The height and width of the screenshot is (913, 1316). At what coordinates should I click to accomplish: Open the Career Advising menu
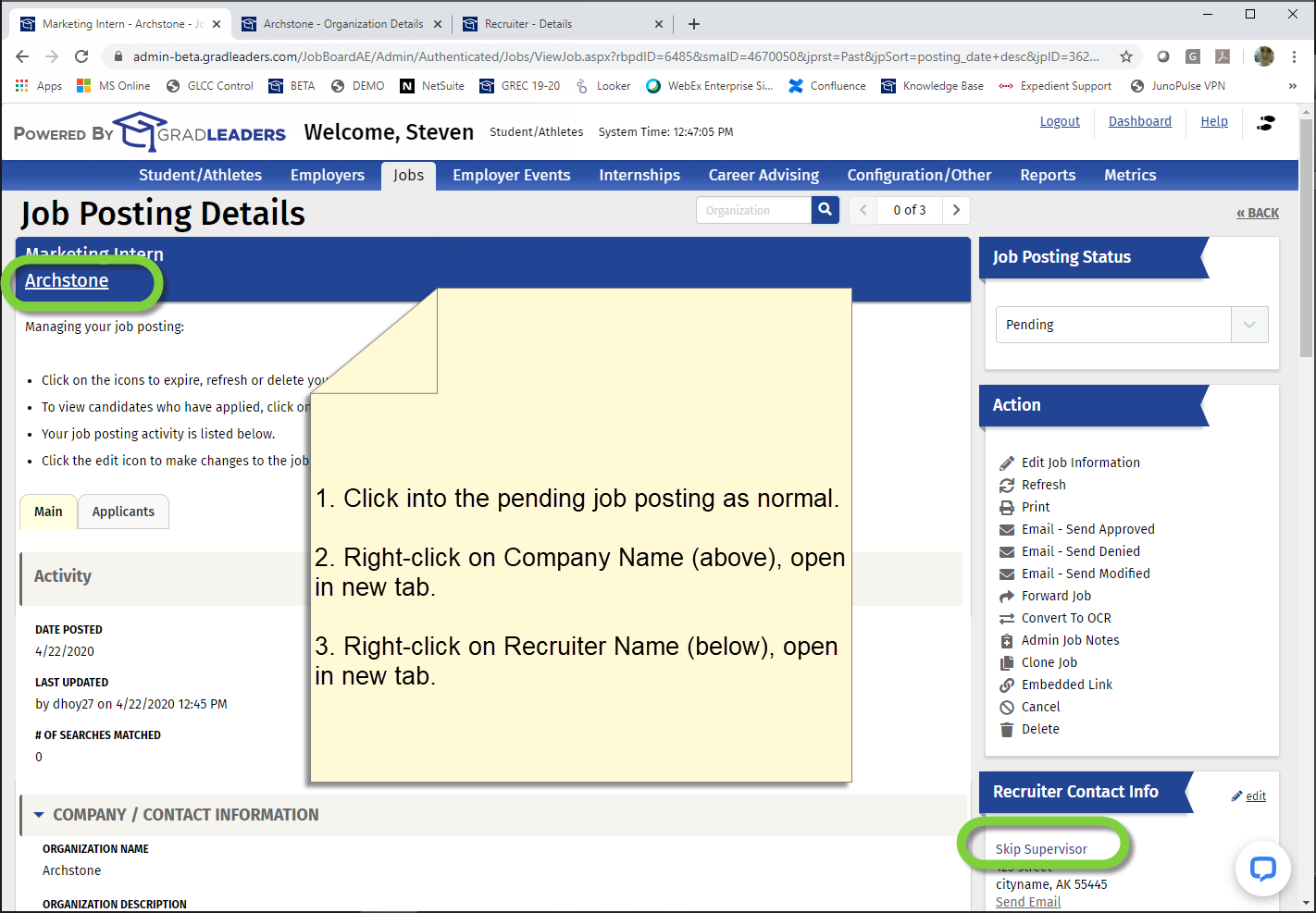tap(764, 175)
